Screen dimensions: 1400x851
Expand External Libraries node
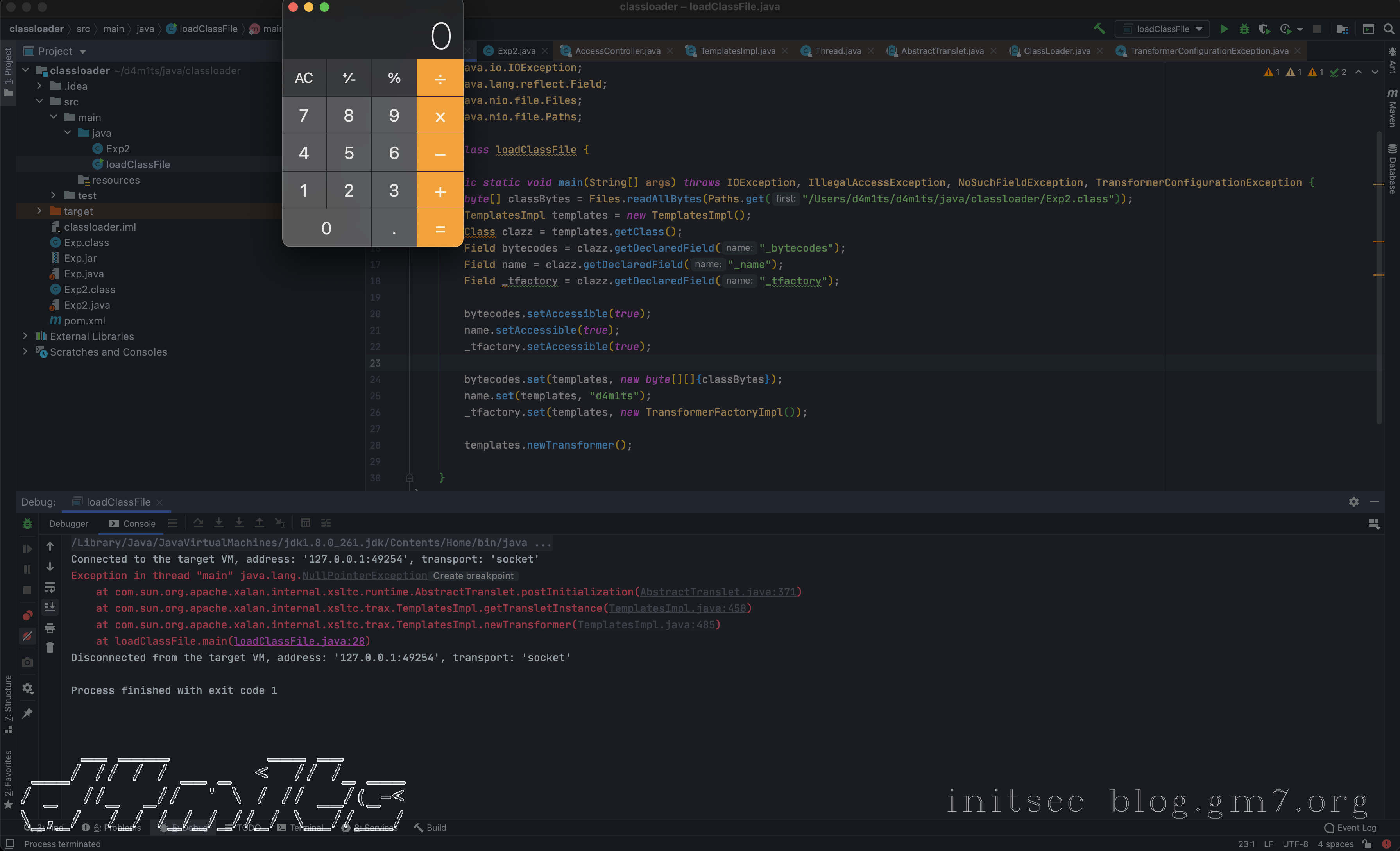(x=25, y=336)
